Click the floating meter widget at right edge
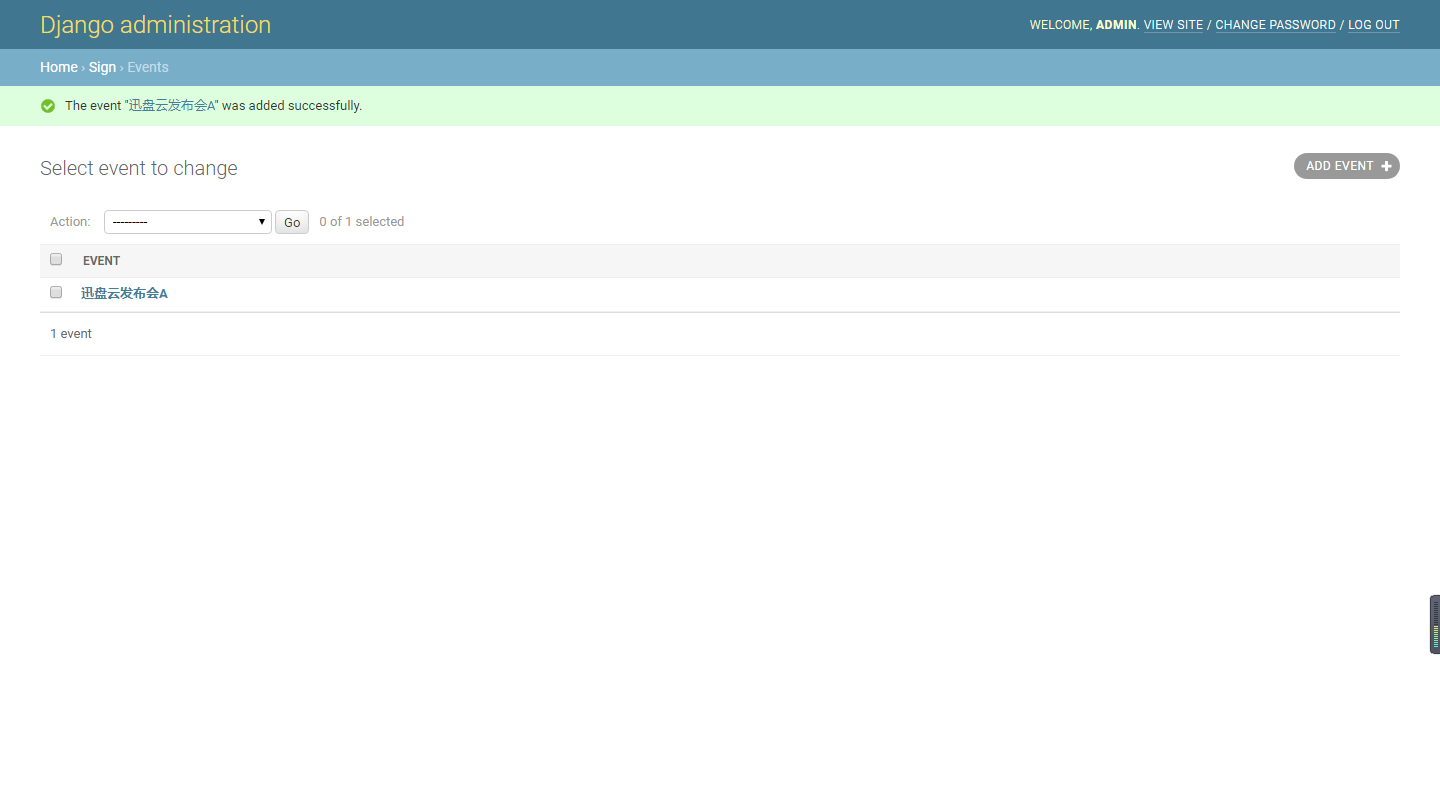 pyautogui.click(x=1435, y=625)
